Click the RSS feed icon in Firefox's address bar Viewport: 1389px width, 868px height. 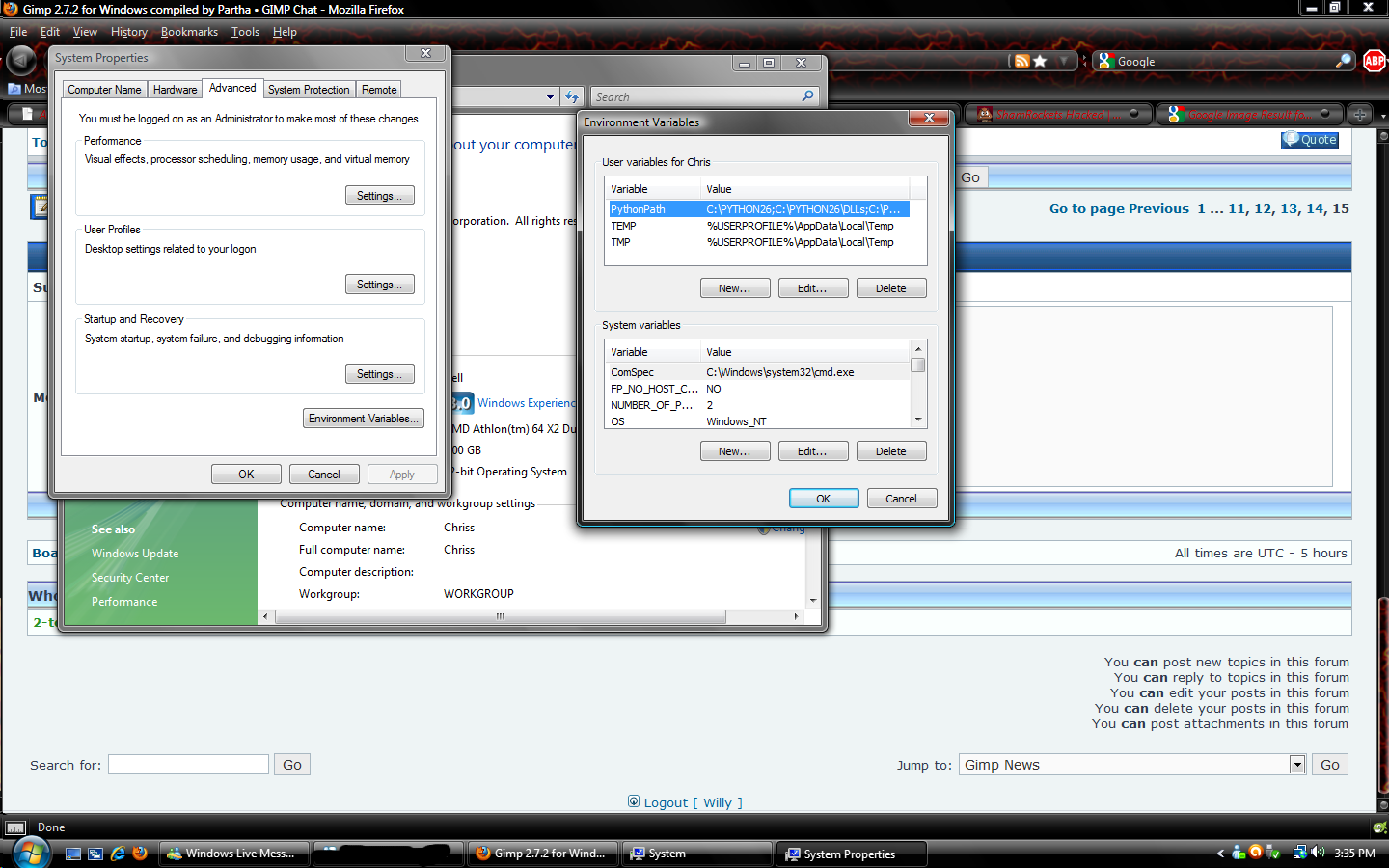coord(1021,61)
